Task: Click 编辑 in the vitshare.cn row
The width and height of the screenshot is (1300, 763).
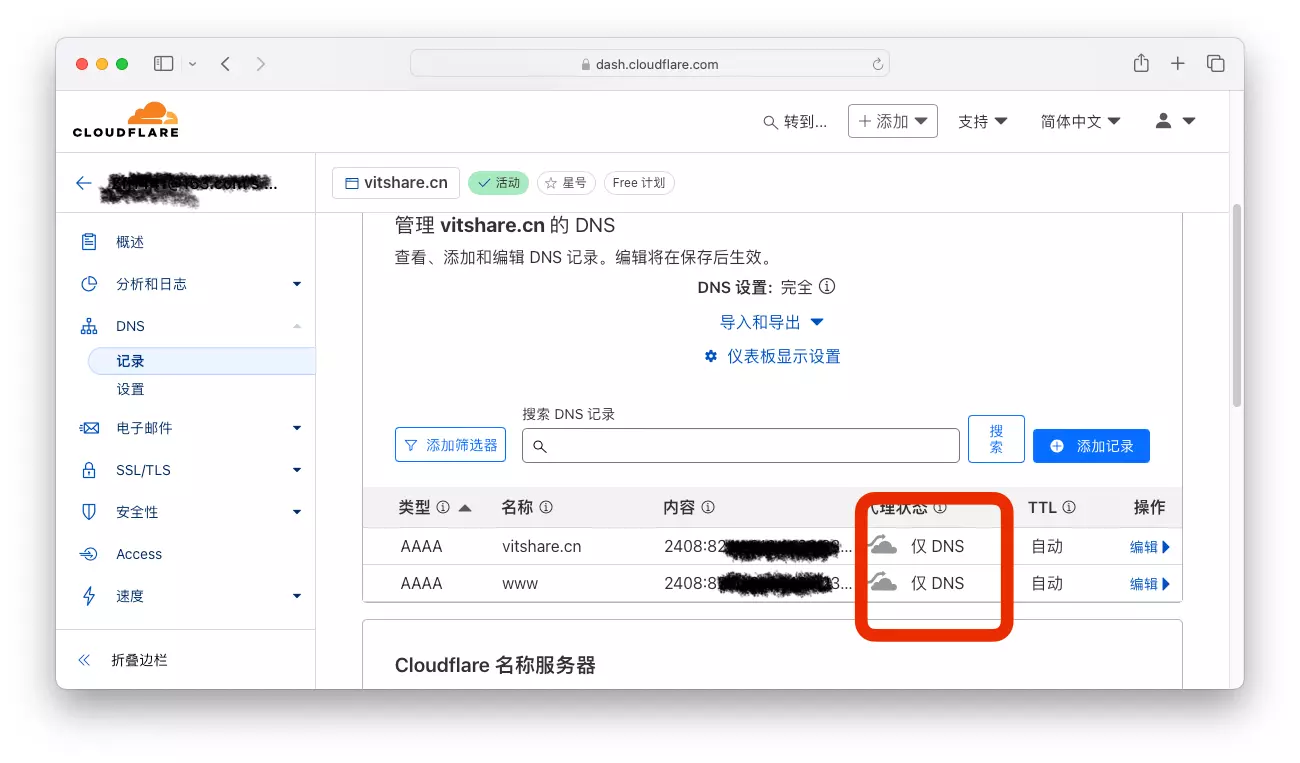Action: tap(1150, 547)
